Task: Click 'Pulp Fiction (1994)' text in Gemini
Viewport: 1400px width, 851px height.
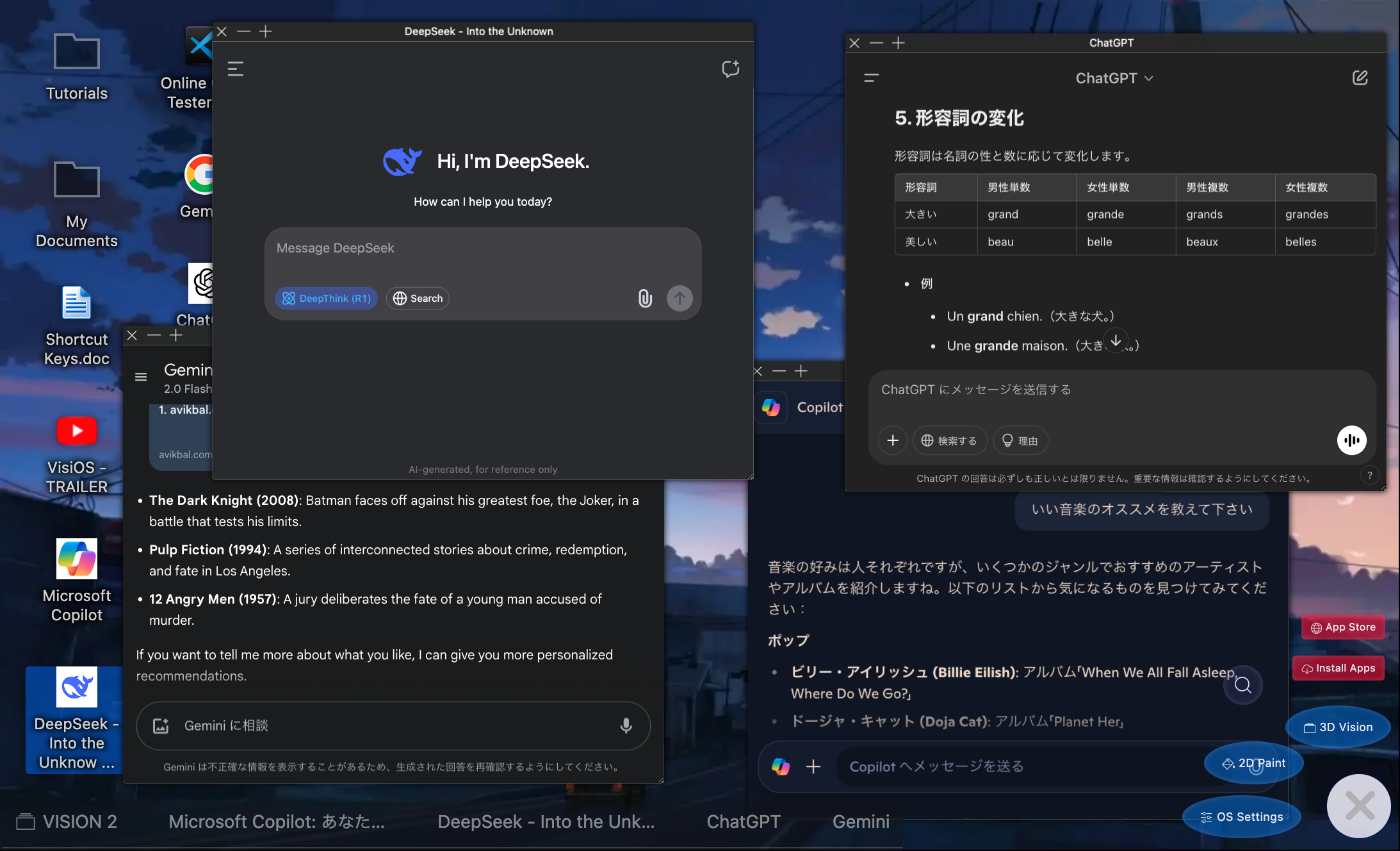Action: 208,550
